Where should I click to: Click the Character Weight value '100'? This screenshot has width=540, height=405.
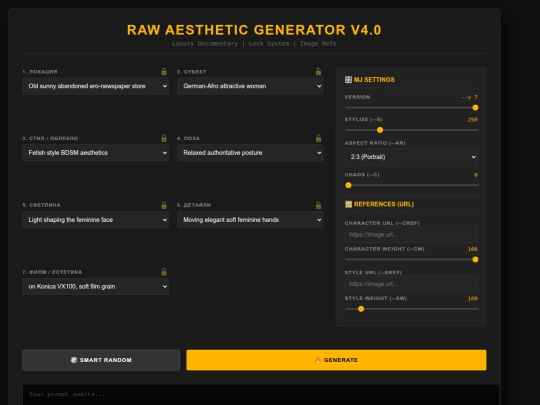472,249
